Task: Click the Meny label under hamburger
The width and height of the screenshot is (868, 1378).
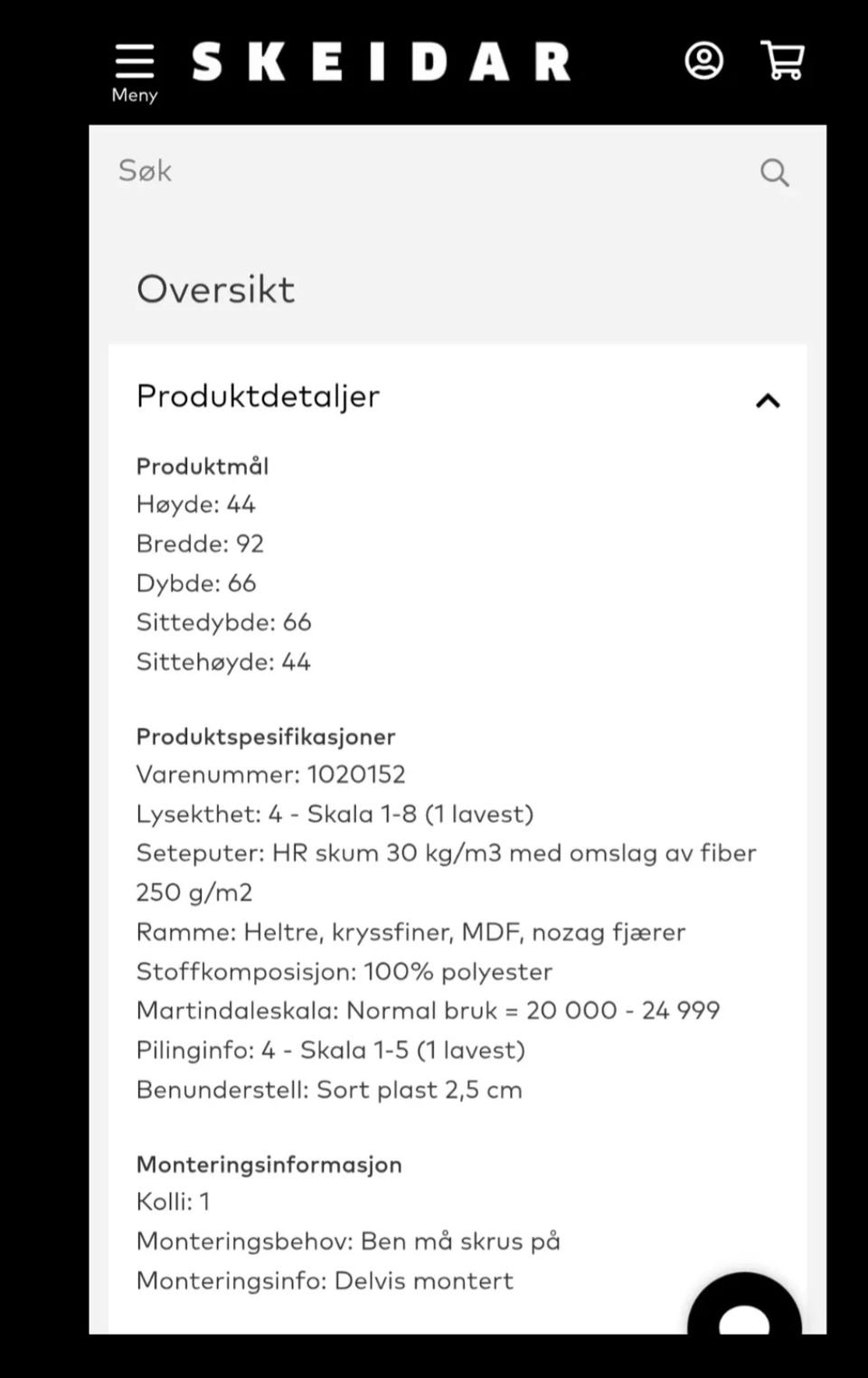Action: (x=134, y=95)
